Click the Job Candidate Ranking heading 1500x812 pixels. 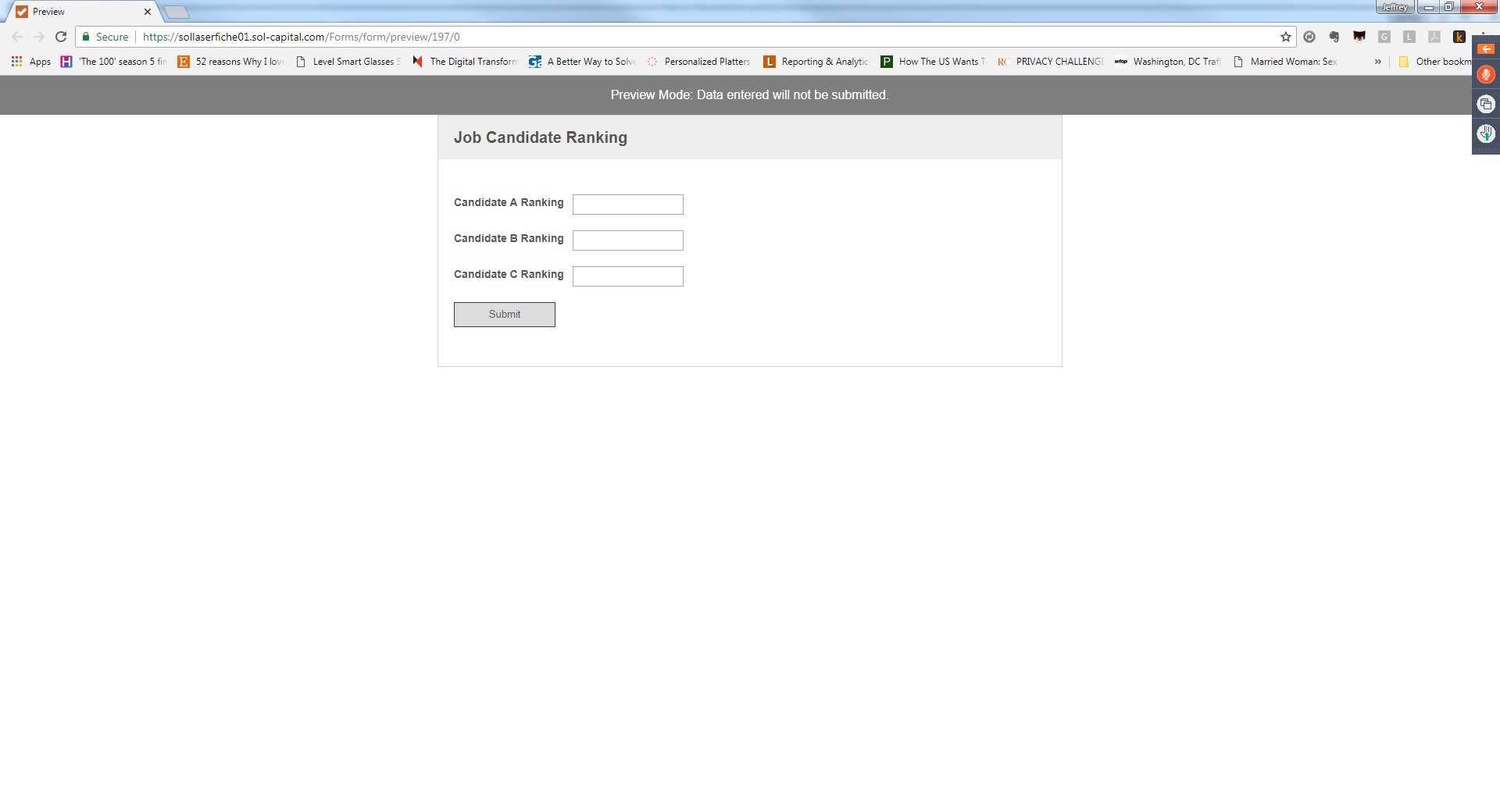pos(541,137)
